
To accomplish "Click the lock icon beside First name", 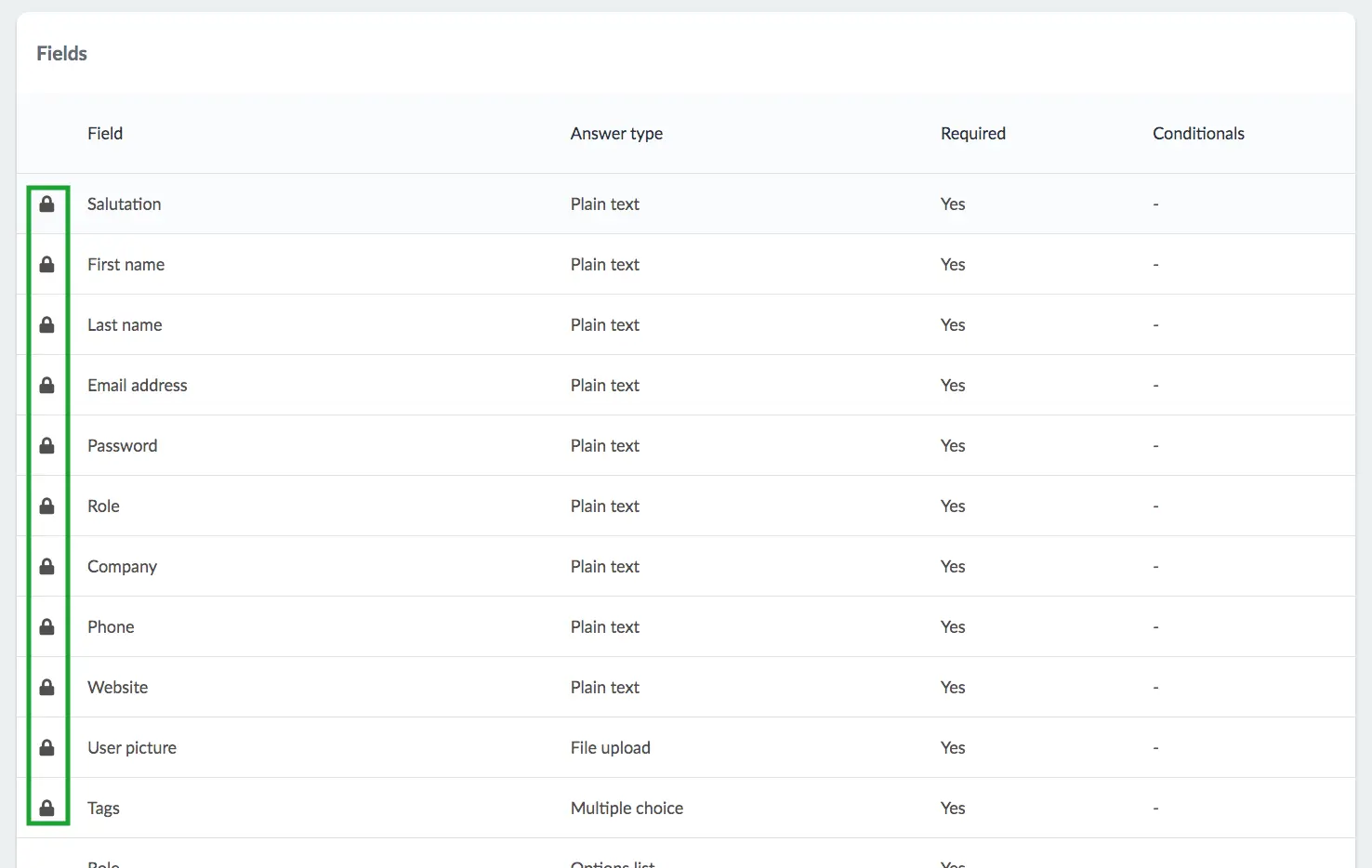I will tap(46, 264).
